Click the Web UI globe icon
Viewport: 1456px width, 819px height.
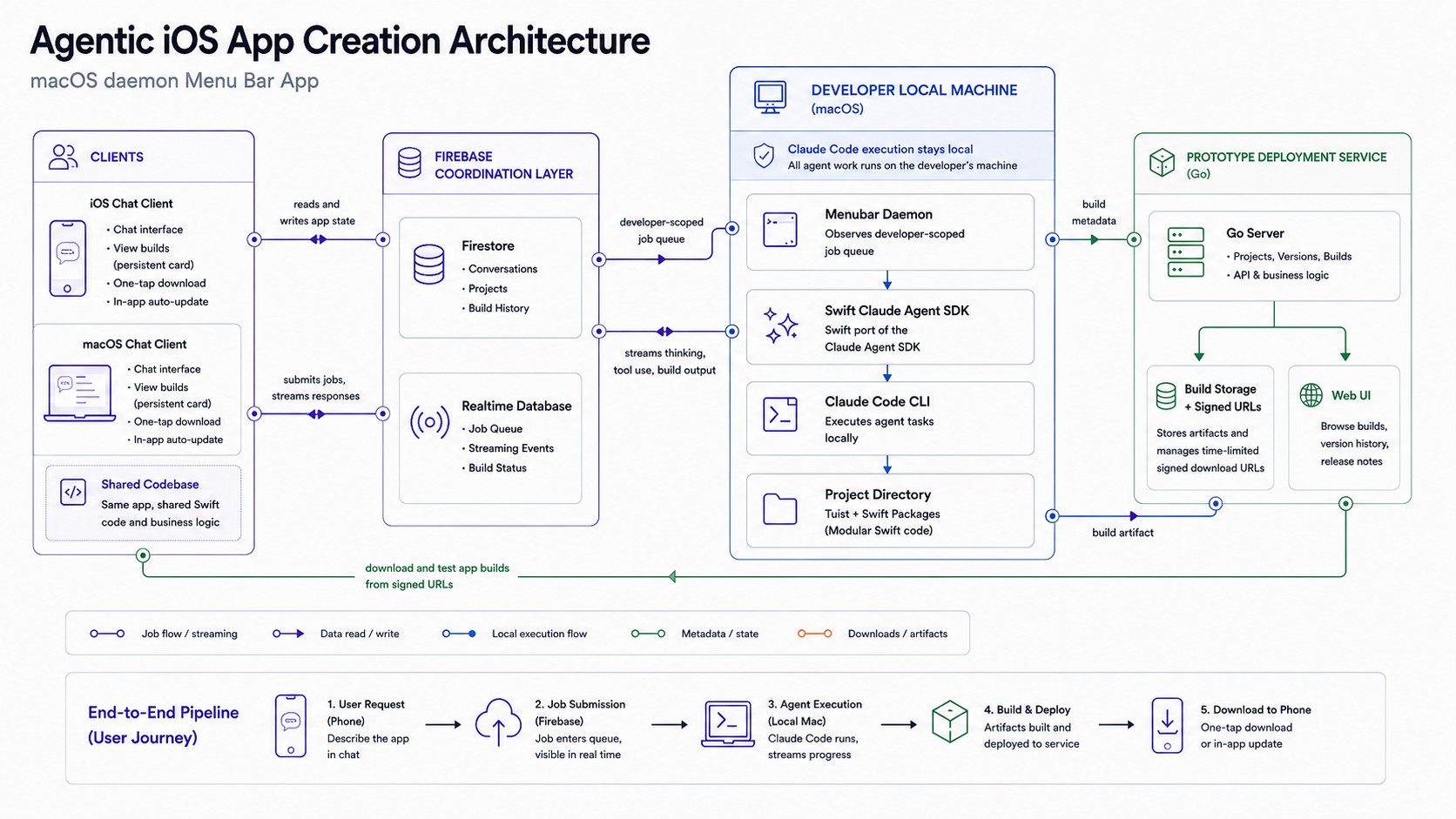[1311, 395]
